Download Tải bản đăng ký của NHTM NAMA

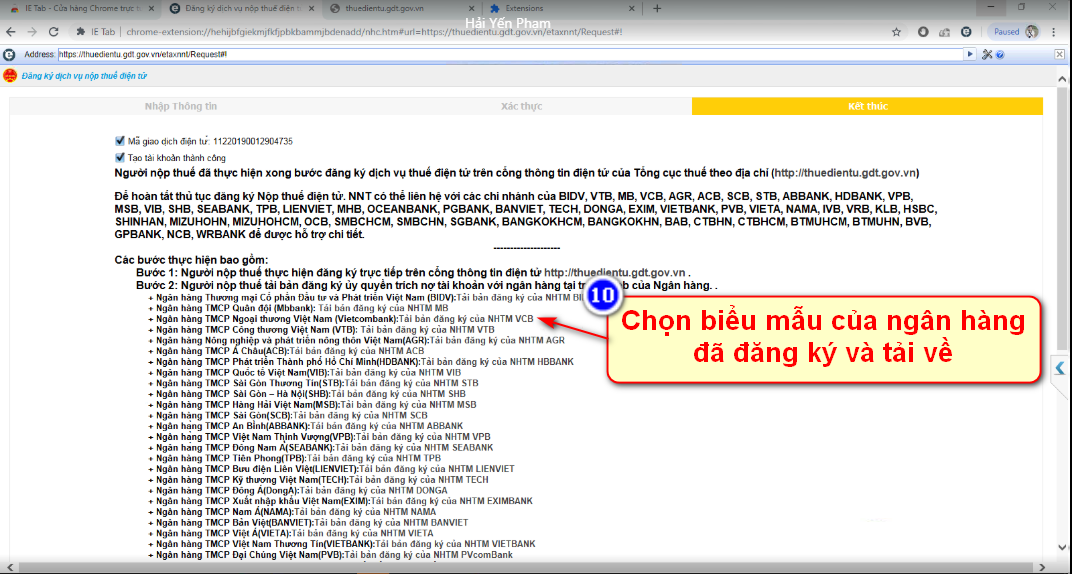[365, 511]
